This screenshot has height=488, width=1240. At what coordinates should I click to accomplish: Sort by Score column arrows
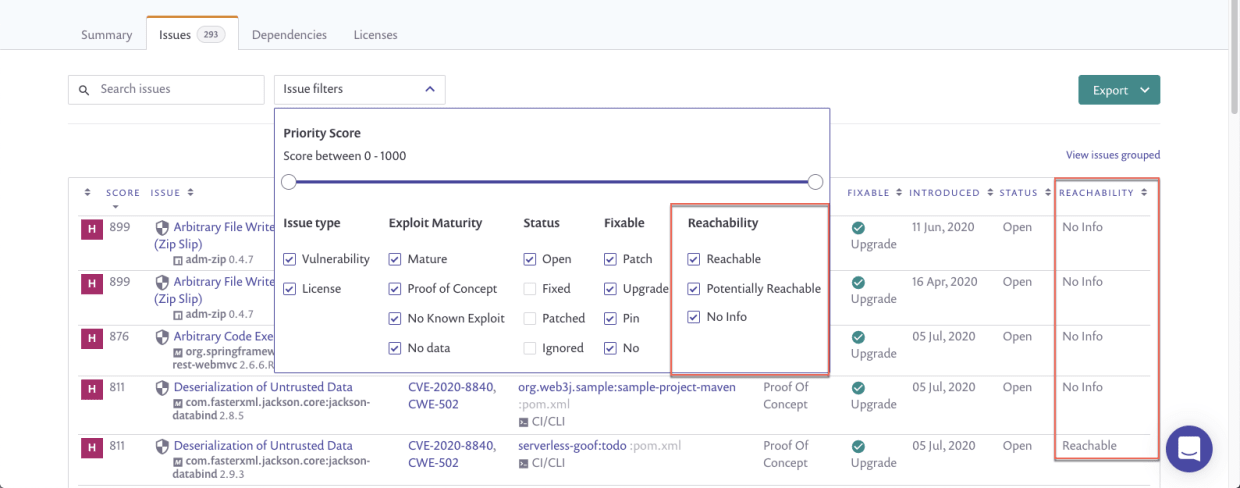click(x=87, y=192)
